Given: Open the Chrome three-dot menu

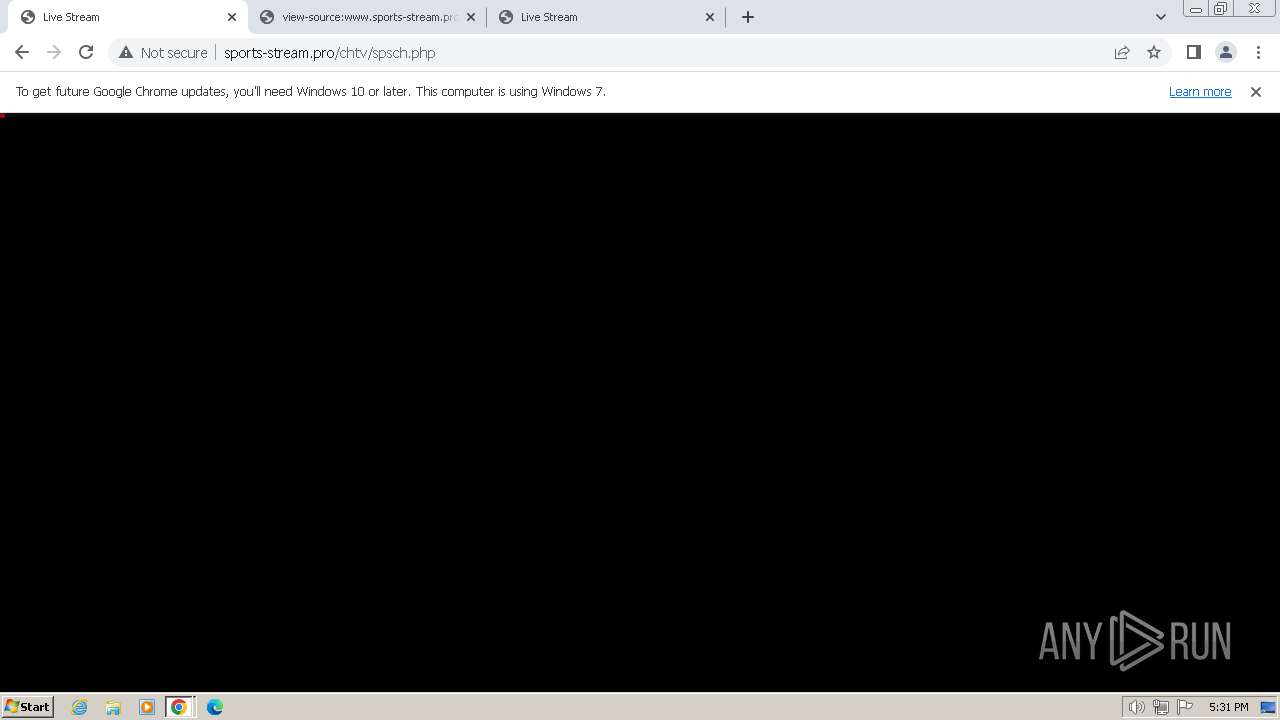Looking at the screenshot, I should pyautogui.click(x=1258, y=52).
